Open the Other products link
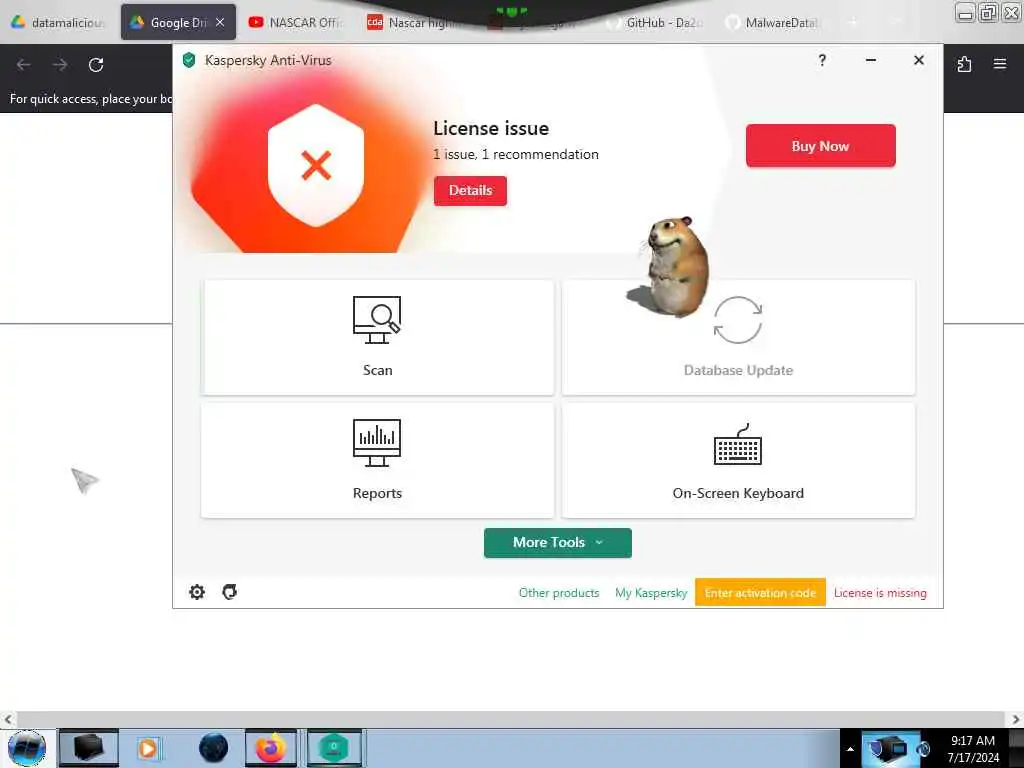 [558, 593]
